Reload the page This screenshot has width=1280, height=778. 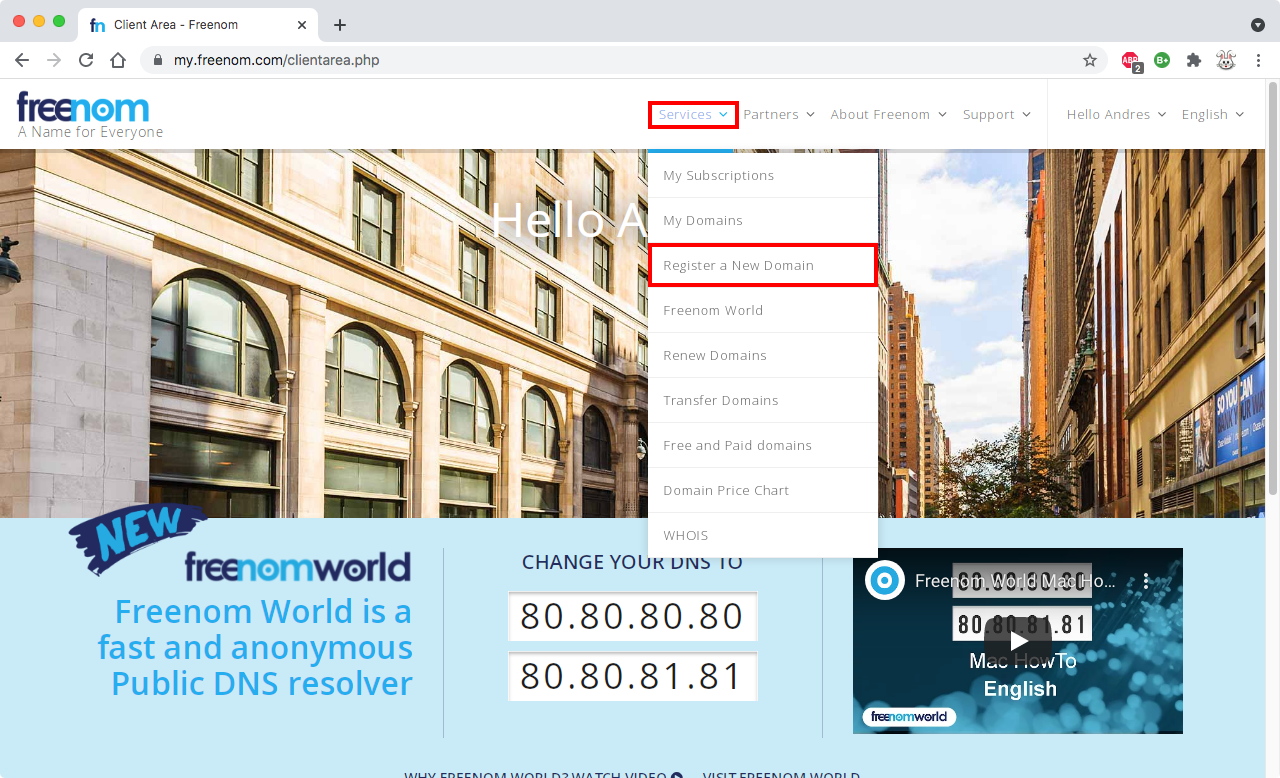coord(86,60)
